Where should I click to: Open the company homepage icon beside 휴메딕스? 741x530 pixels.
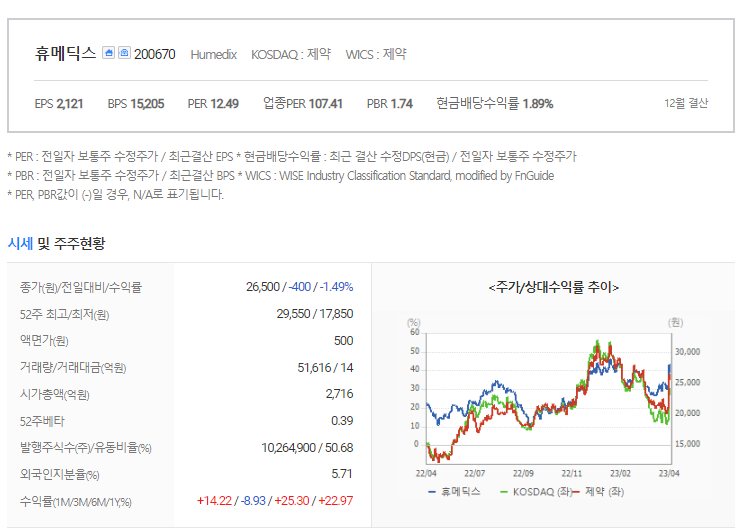pyautogui.click(x=109, y=53)
